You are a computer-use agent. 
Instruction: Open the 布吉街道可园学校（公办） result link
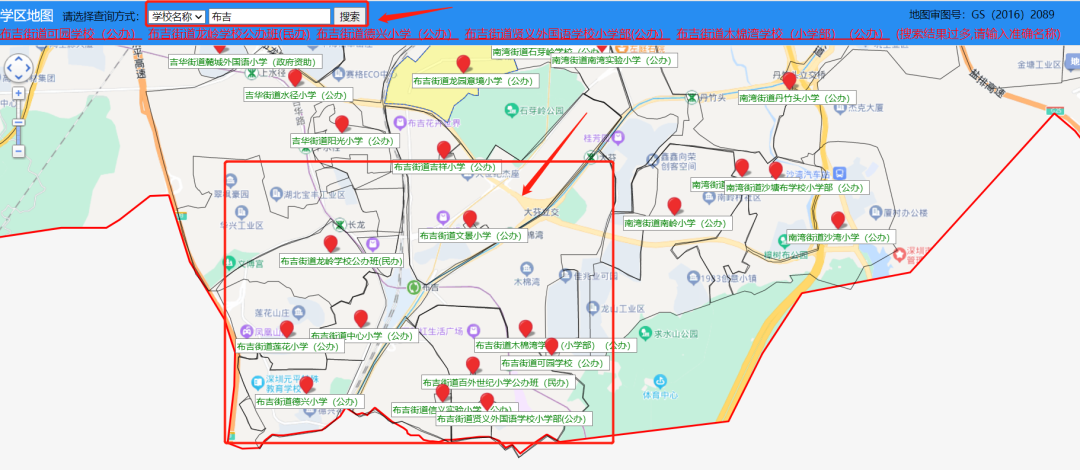click(x=71, y=34)
